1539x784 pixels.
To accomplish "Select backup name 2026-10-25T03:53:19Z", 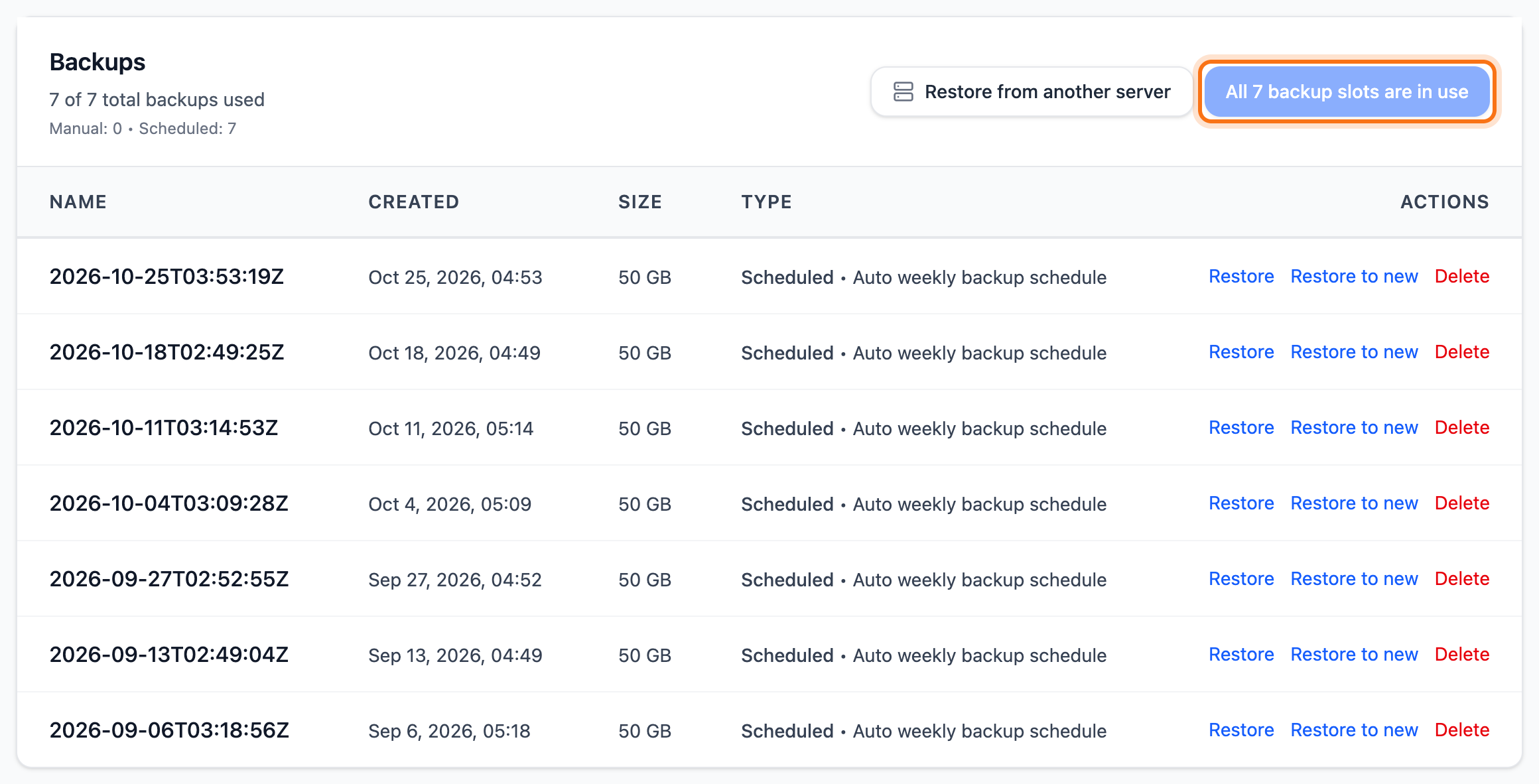I will pos(167,277).
